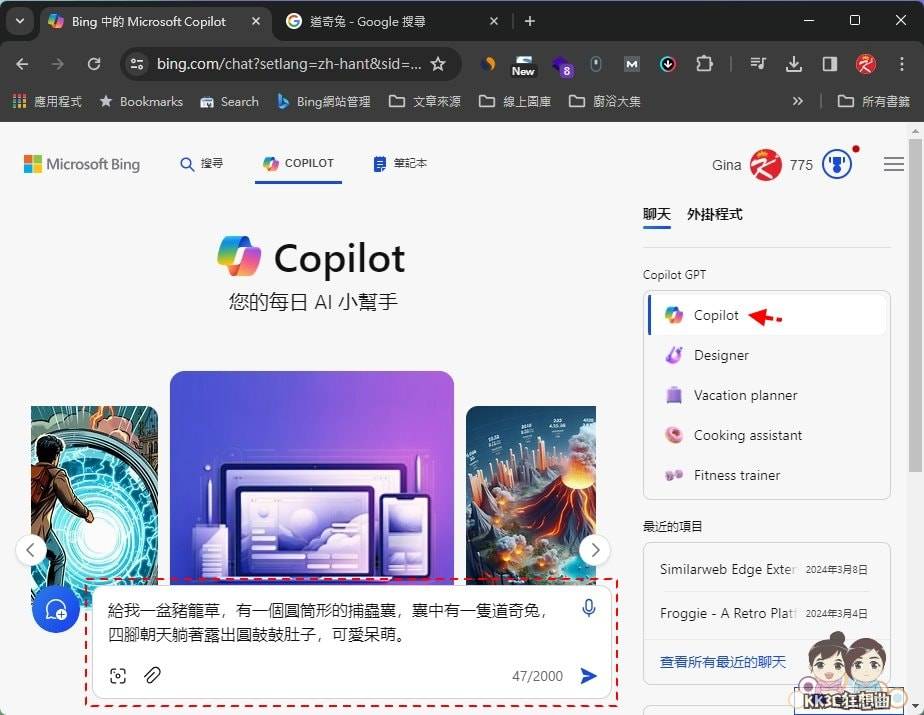Viewport: 924px width, 715px height.
Task: Start new topic with blue chat button
Action: (56, 609)
